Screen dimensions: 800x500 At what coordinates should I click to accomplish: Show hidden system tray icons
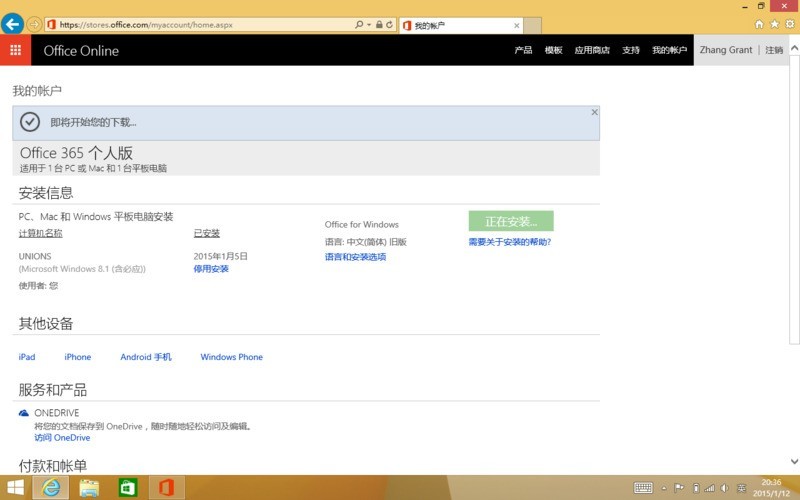pyautogui.click(x=664, y=488)
